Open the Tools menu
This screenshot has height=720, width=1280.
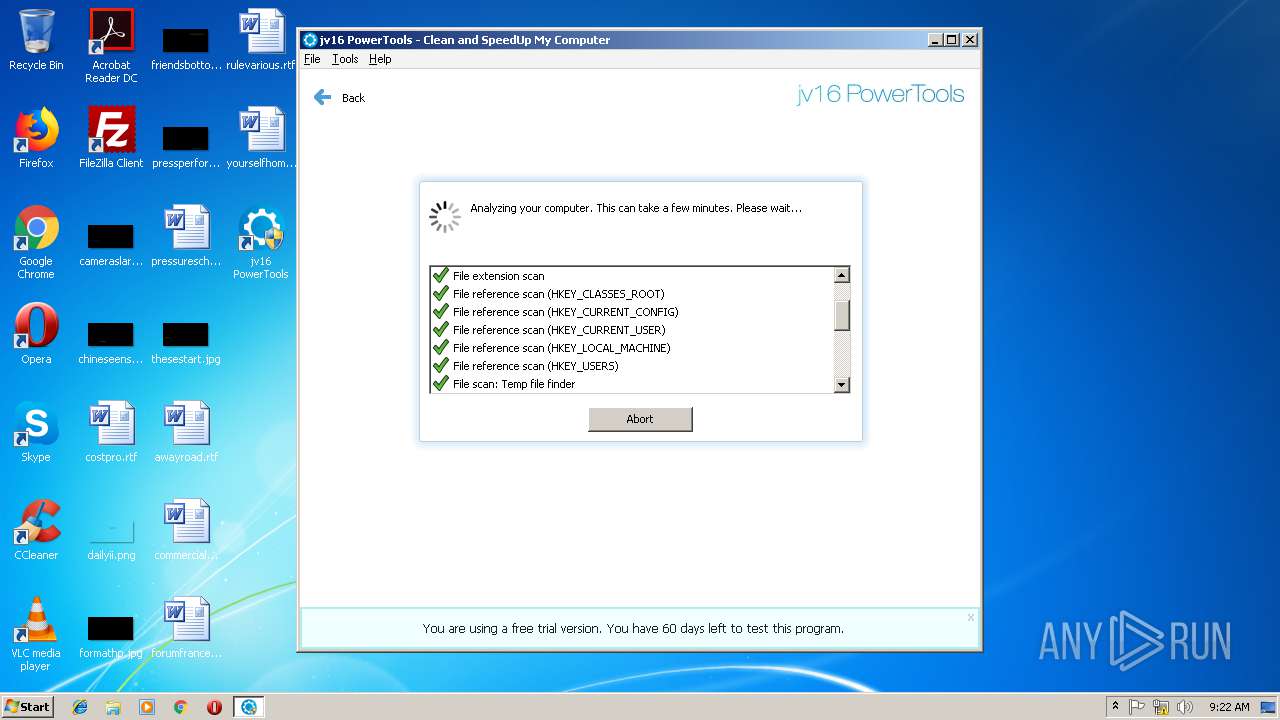pyautogui.click(x=345, y=59)
